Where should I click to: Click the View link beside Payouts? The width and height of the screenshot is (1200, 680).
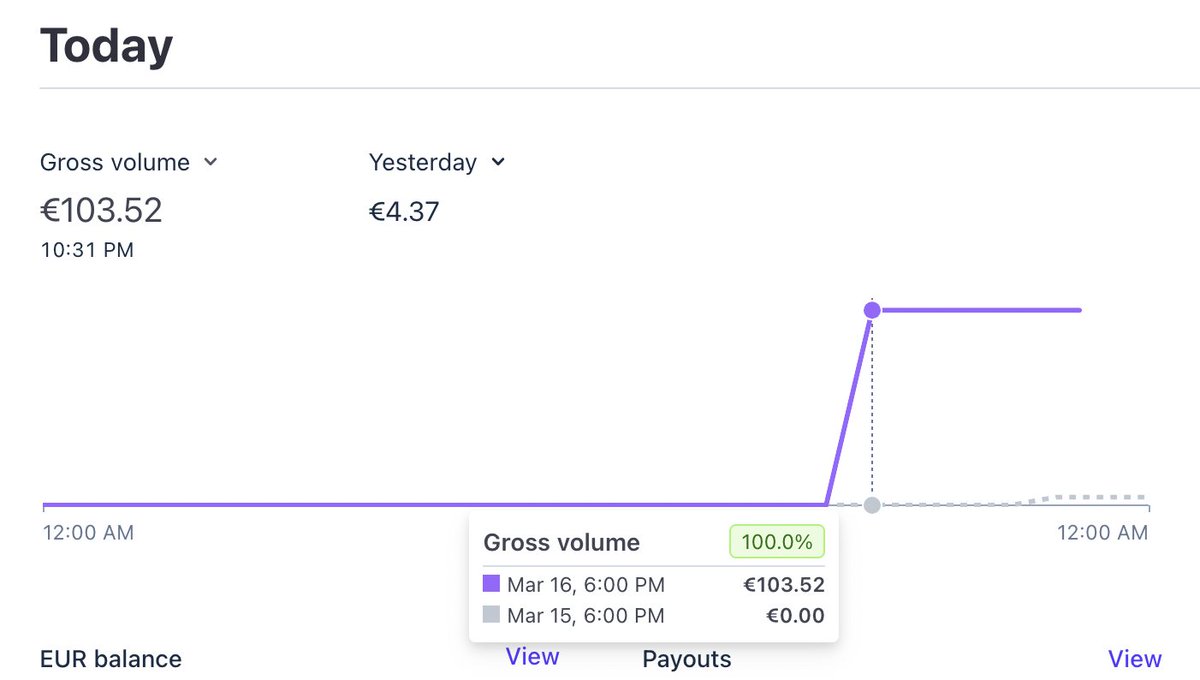coord(1135,659)
